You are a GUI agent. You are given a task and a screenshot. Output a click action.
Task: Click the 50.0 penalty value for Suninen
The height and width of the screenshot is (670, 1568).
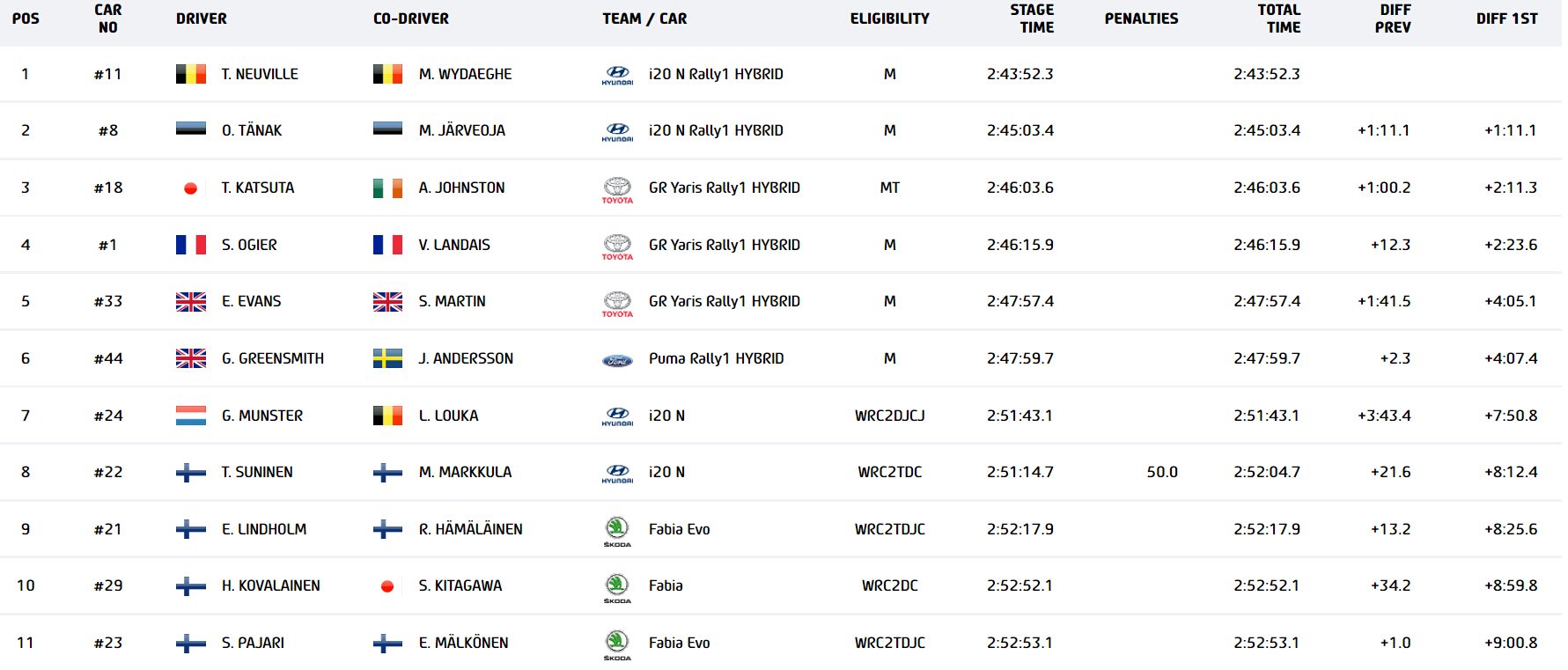pyautogui.click(x=1161, y=472)
